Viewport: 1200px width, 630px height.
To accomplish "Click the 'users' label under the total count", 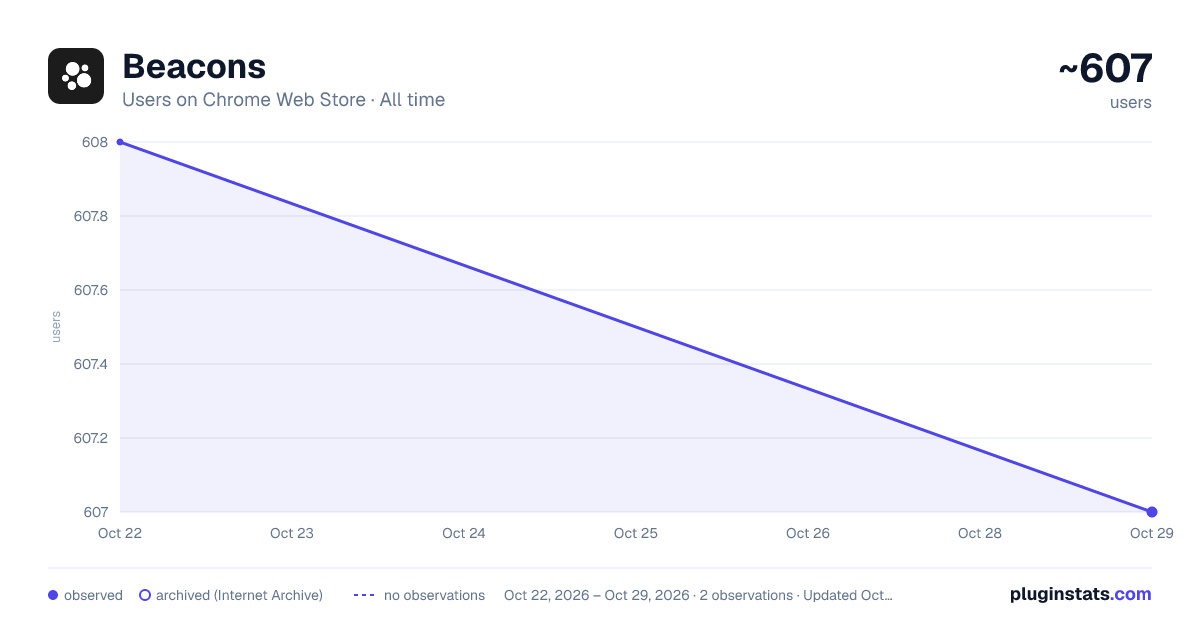I will pos(1131,102).
